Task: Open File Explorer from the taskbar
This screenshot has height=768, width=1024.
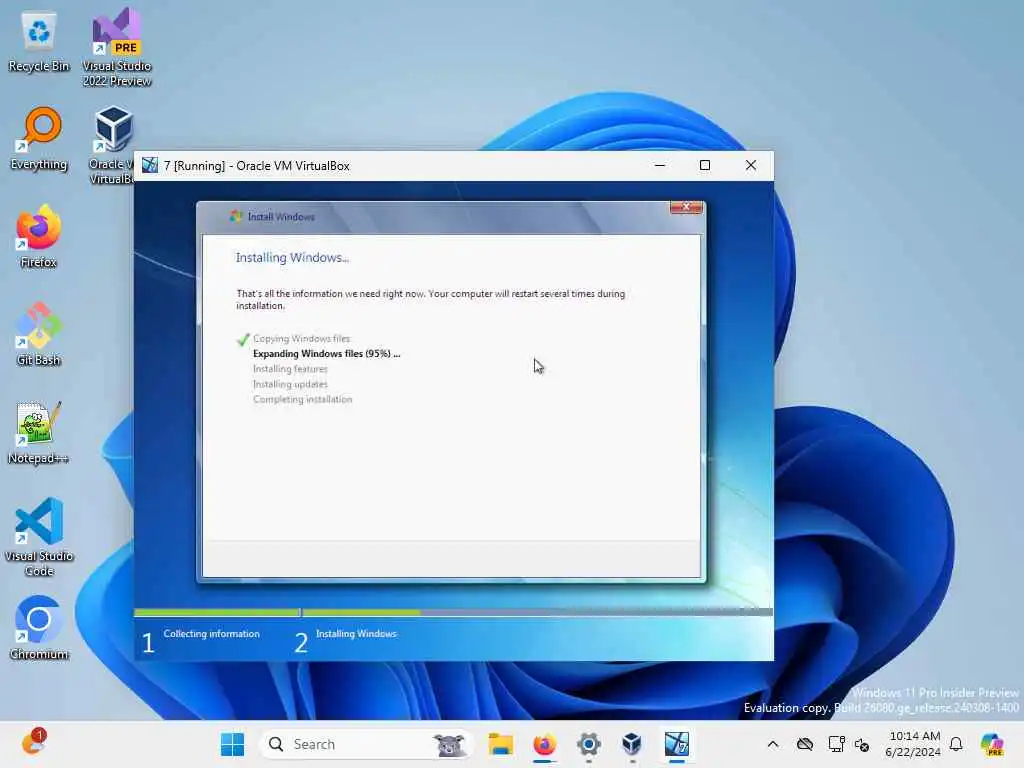Action: (501, 744)
